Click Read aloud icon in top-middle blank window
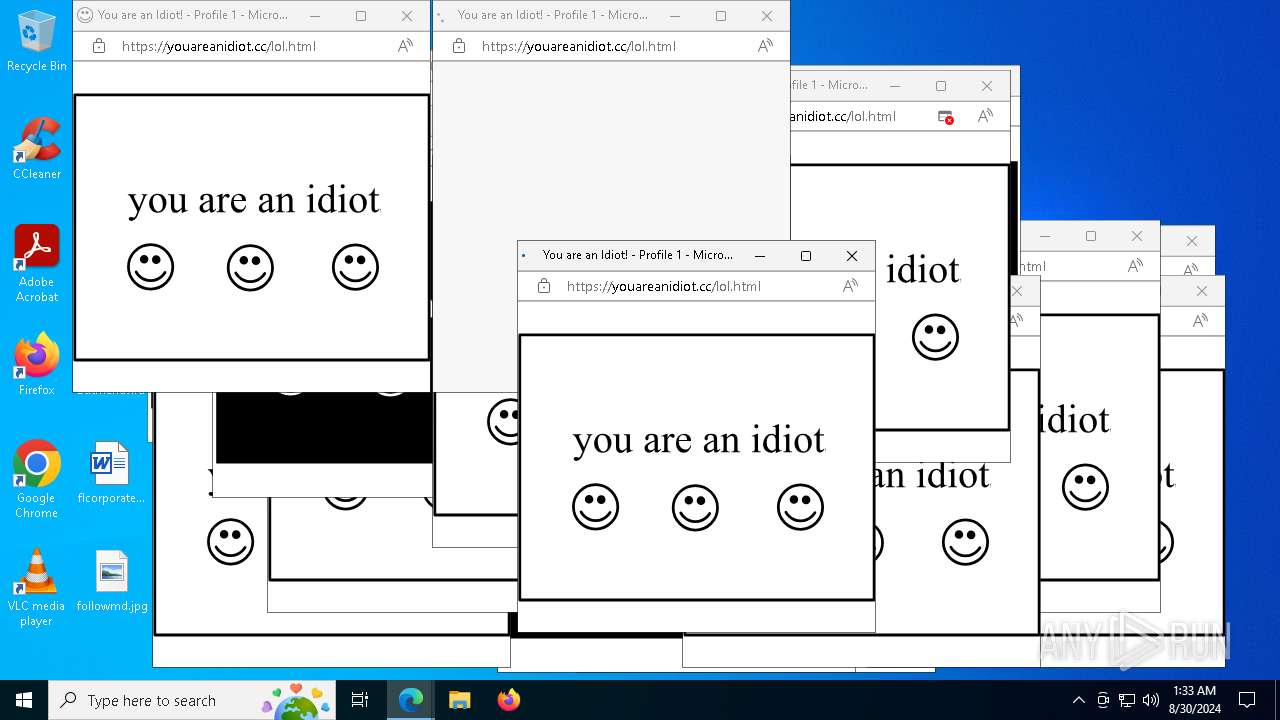The image size is (1280, 720). 765,46
